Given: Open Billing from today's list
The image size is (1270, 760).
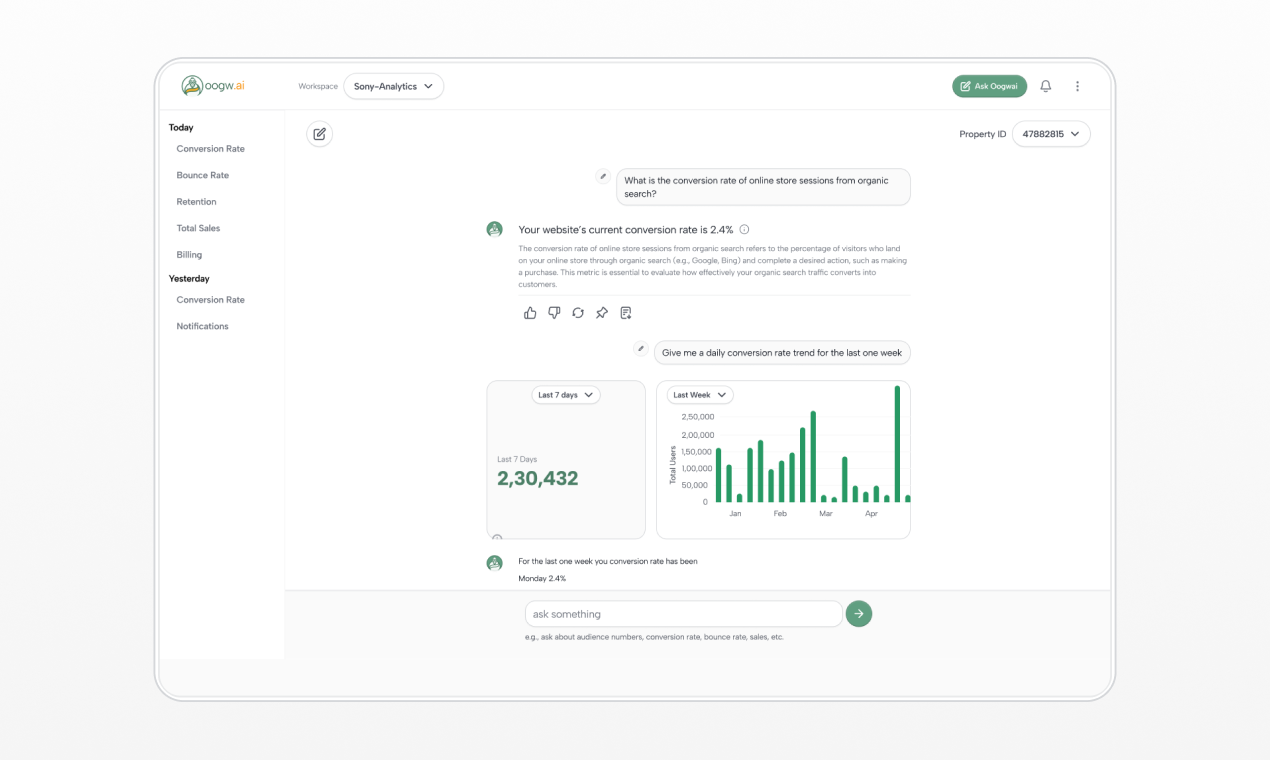Looking at the screenshot, I should pyautogui.click(x=189, y=254).
